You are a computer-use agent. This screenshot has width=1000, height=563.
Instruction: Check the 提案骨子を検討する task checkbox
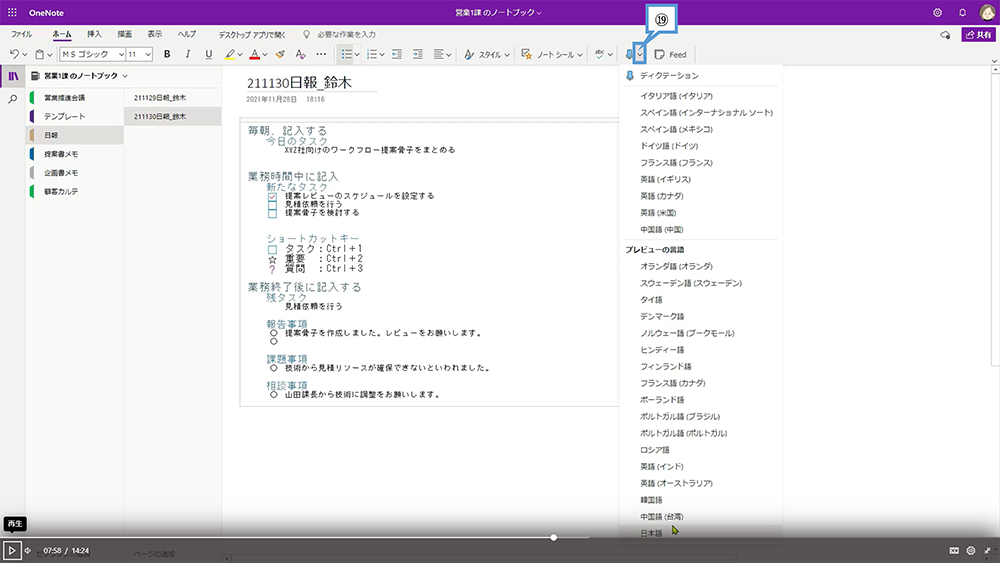click(272, 213)
